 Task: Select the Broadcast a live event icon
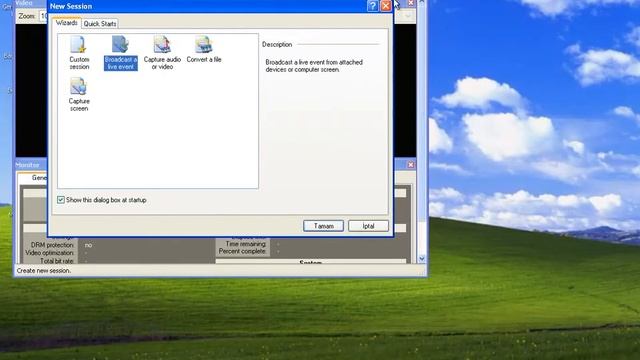click(x=120, y=52)
